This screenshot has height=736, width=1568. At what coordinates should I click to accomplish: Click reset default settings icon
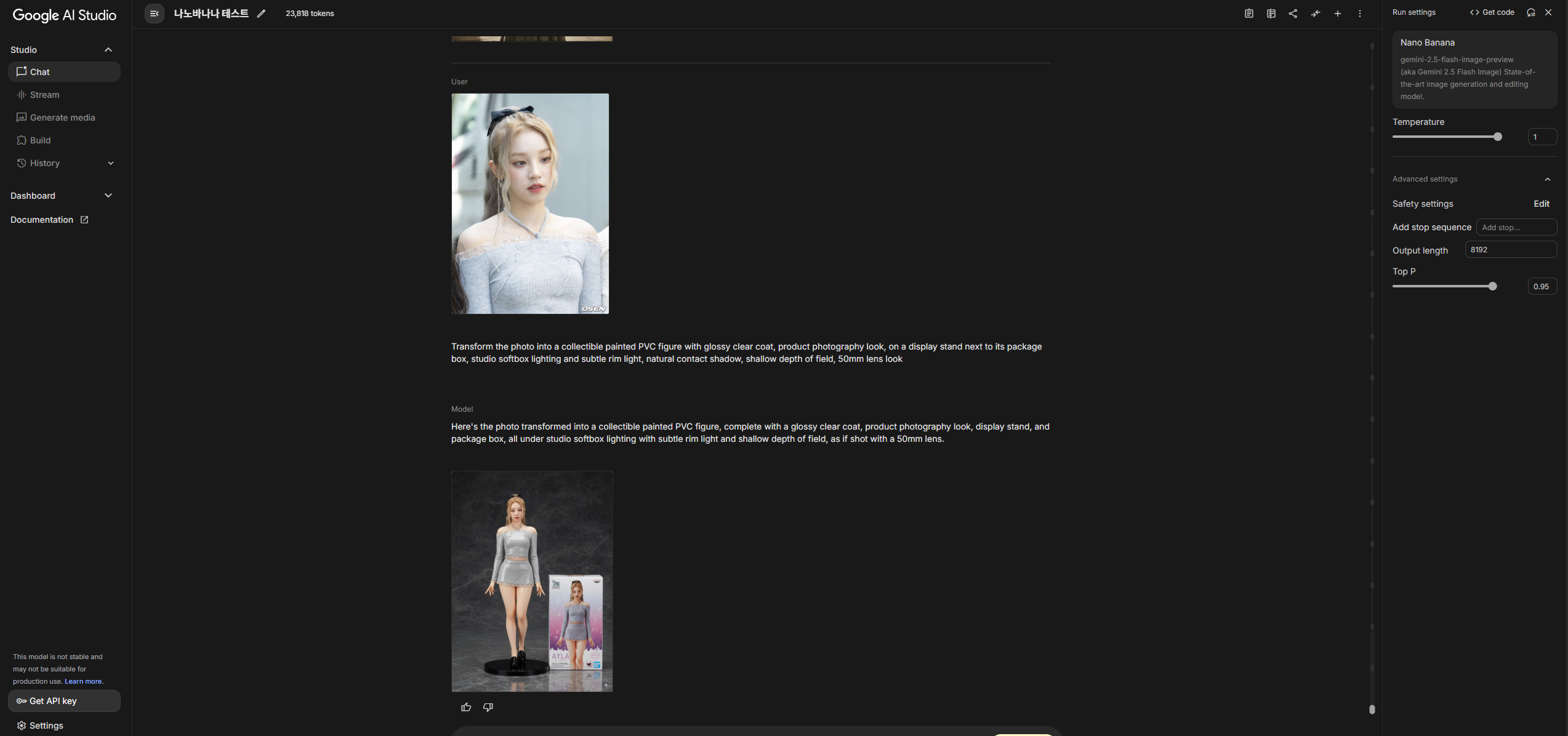point(1530,12)
